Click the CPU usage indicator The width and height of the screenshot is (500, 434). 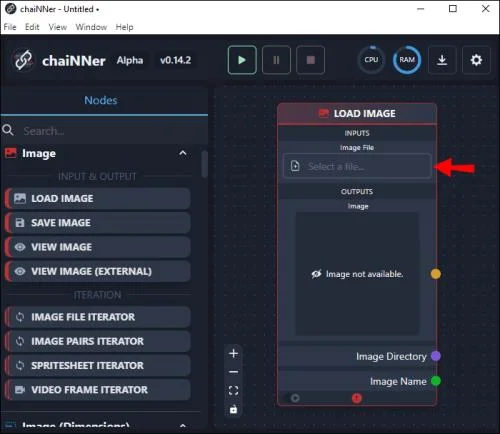click(371, 60)
